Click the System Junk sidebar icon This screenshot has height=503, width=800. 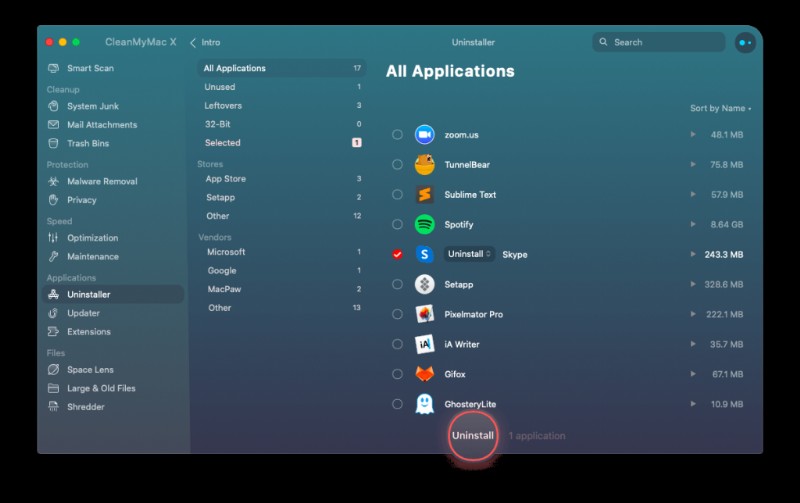(53, 106)
